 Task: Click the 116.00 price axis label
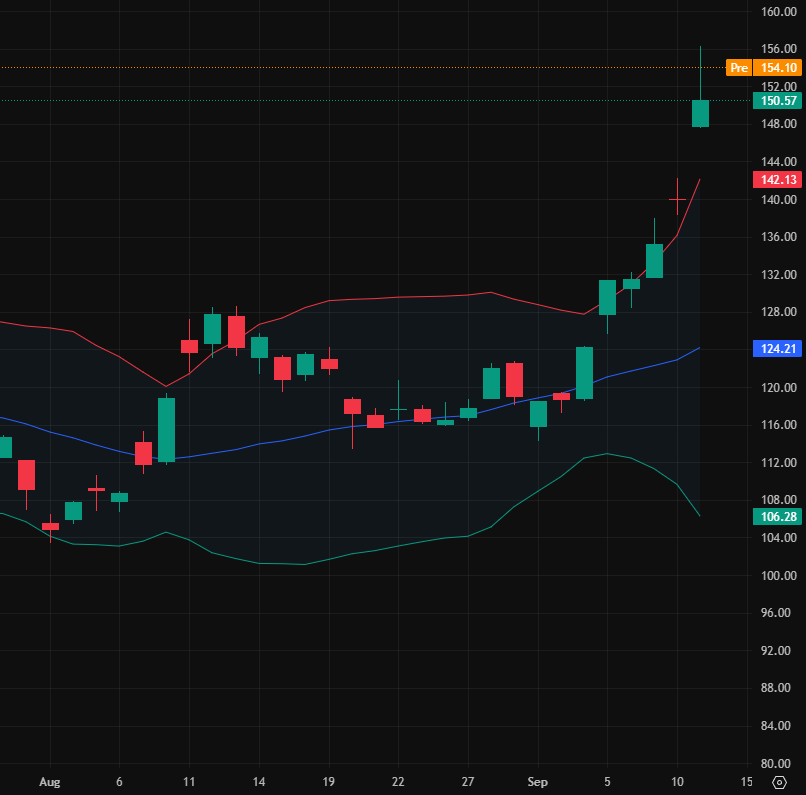coord(779,425)
